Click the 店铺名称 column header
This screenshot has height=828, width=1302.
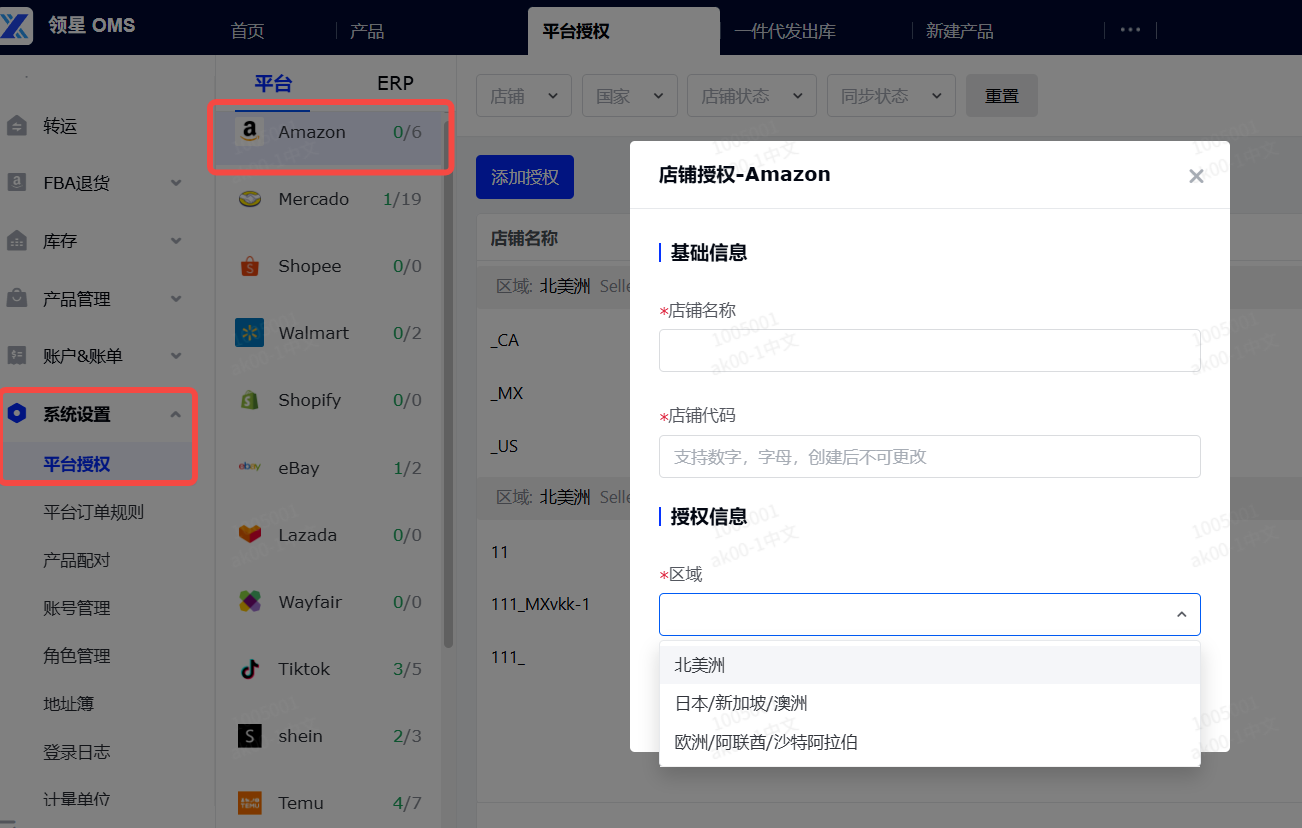coord(524,238)
